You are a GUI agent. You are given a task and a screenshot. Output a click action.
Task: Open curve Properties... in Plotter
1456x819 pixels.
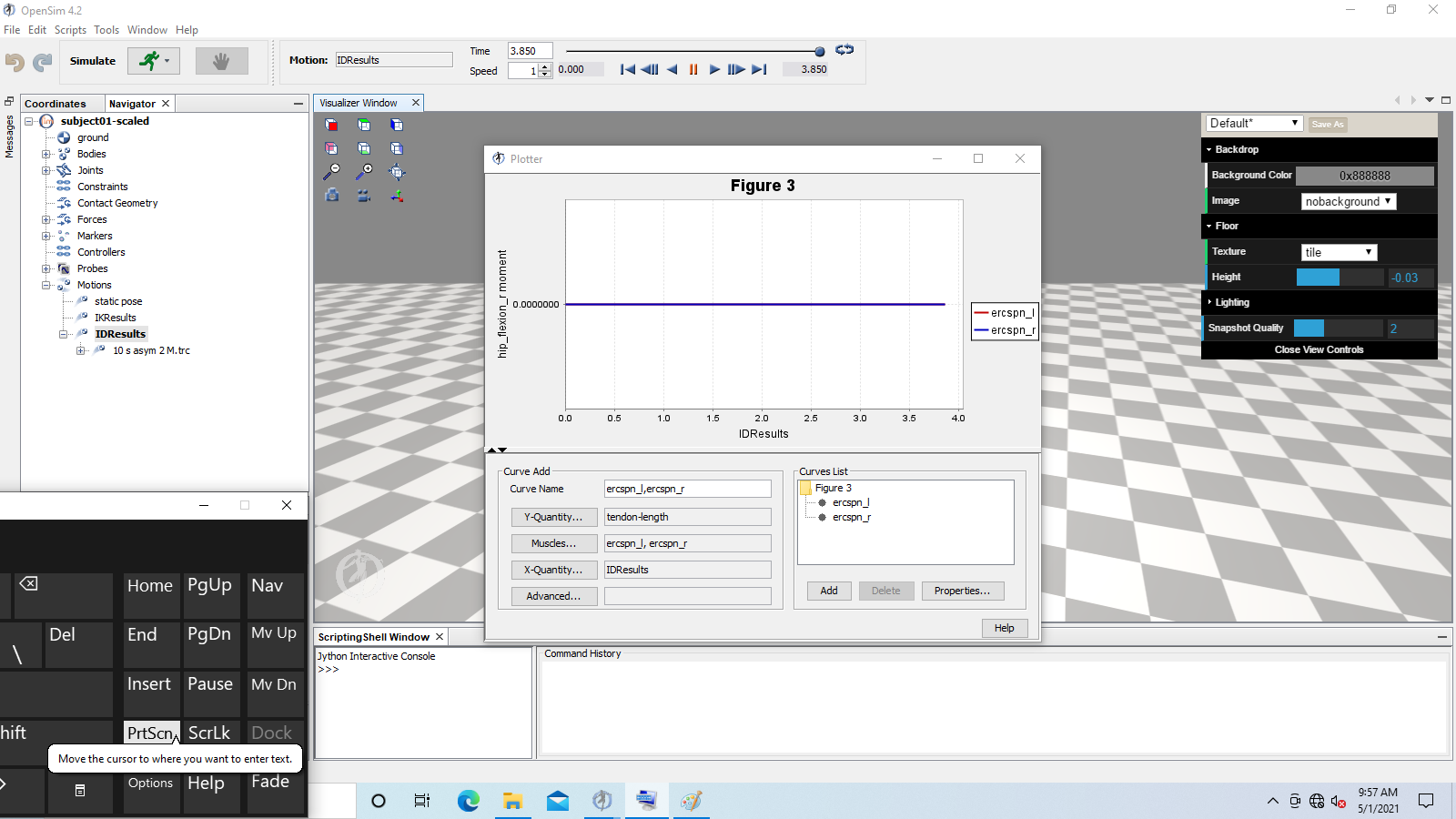pos(962,591)
